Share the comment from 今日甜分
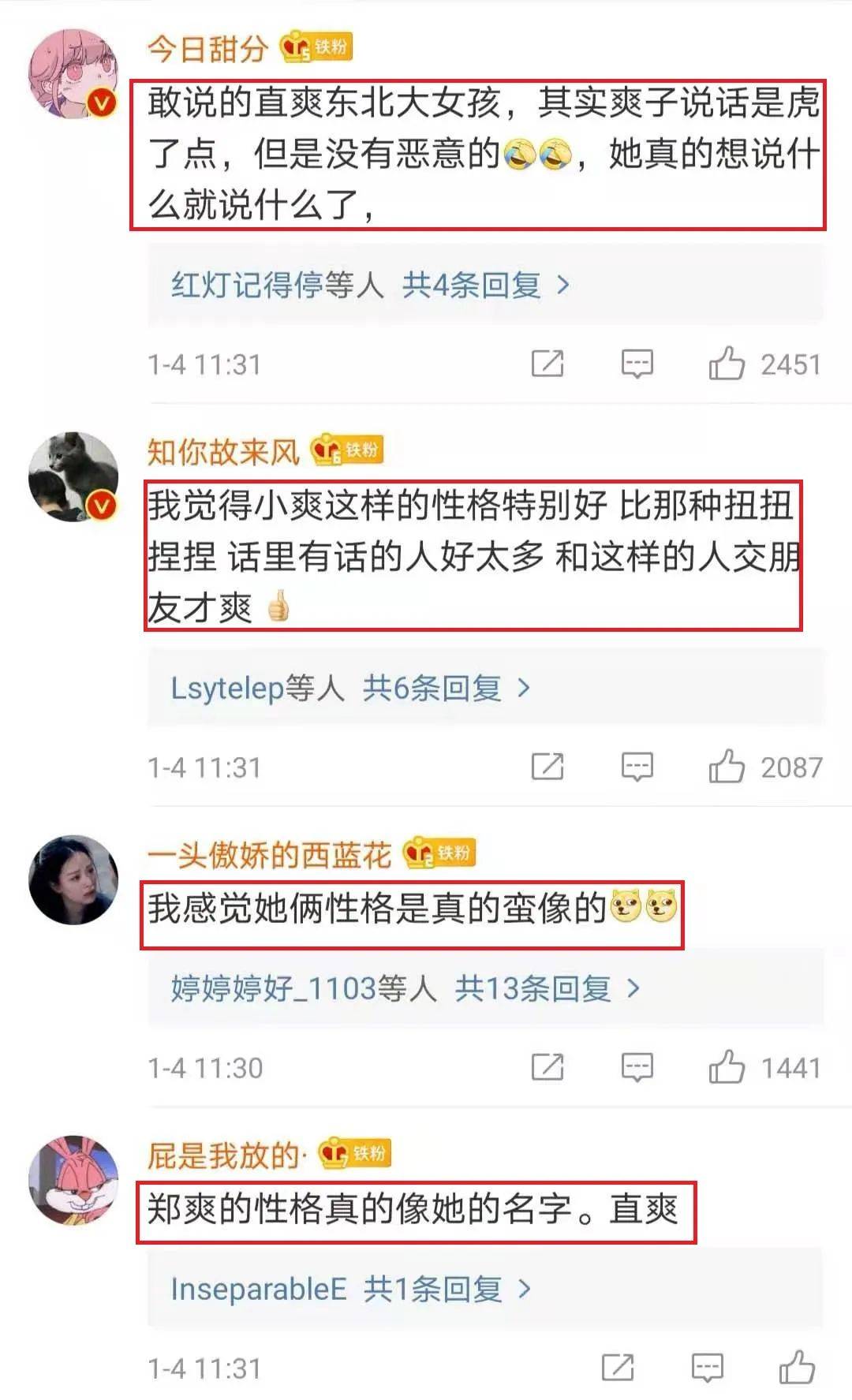 coord(547,364)
